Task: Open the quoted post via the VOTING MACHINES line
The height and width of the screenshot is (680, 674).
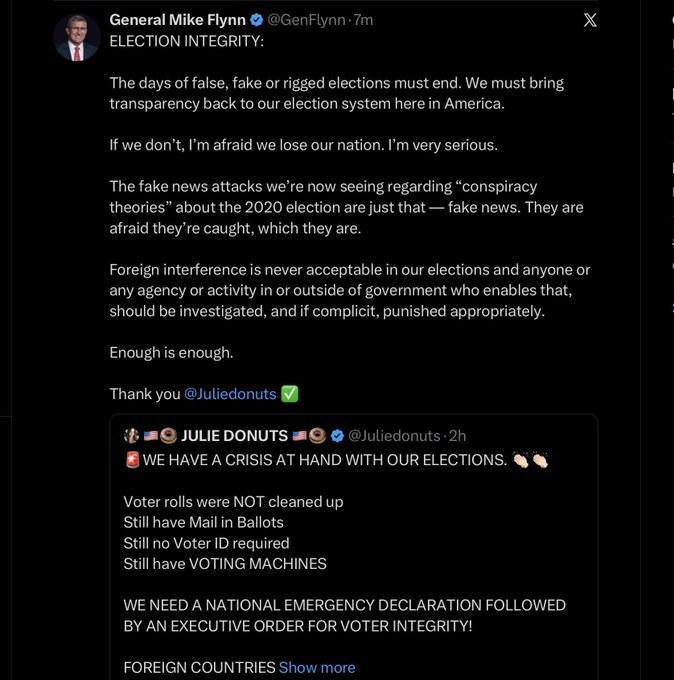Action: point(225,564)
